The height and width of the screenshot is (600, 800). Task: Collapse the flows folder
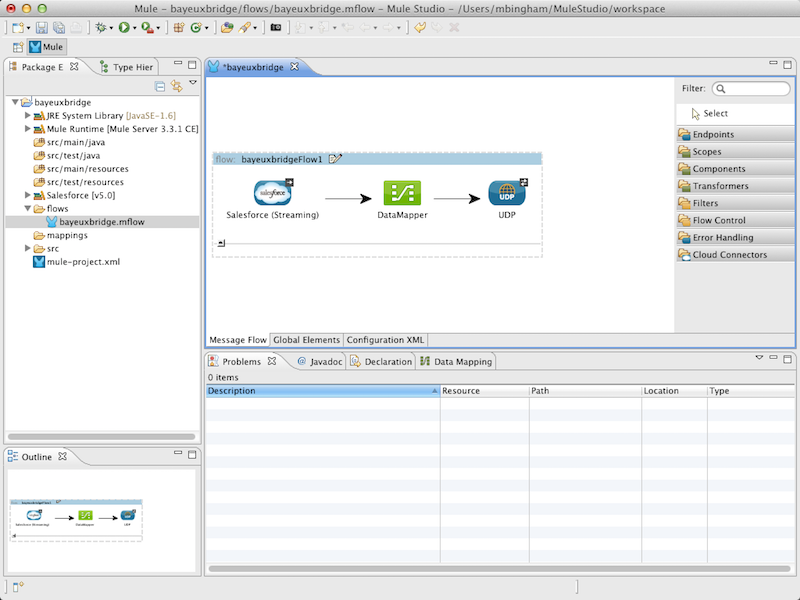click(28, 208)
